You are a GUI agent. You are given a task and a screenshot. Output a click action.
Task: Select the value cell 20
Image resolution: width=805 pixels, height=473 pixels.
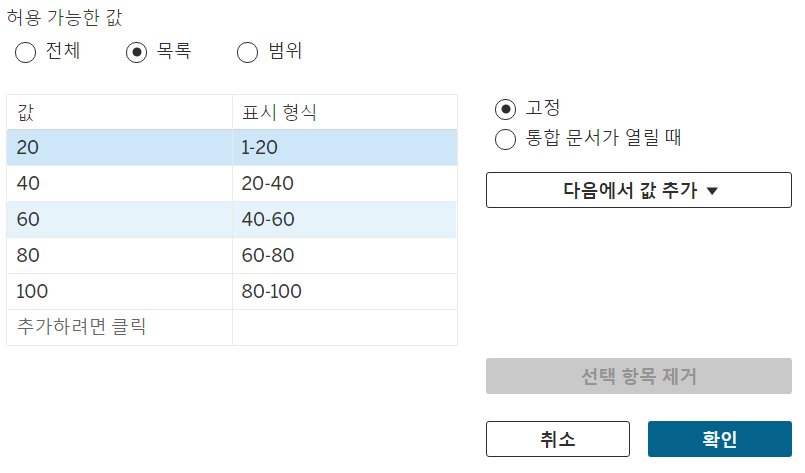coord(120,147)
